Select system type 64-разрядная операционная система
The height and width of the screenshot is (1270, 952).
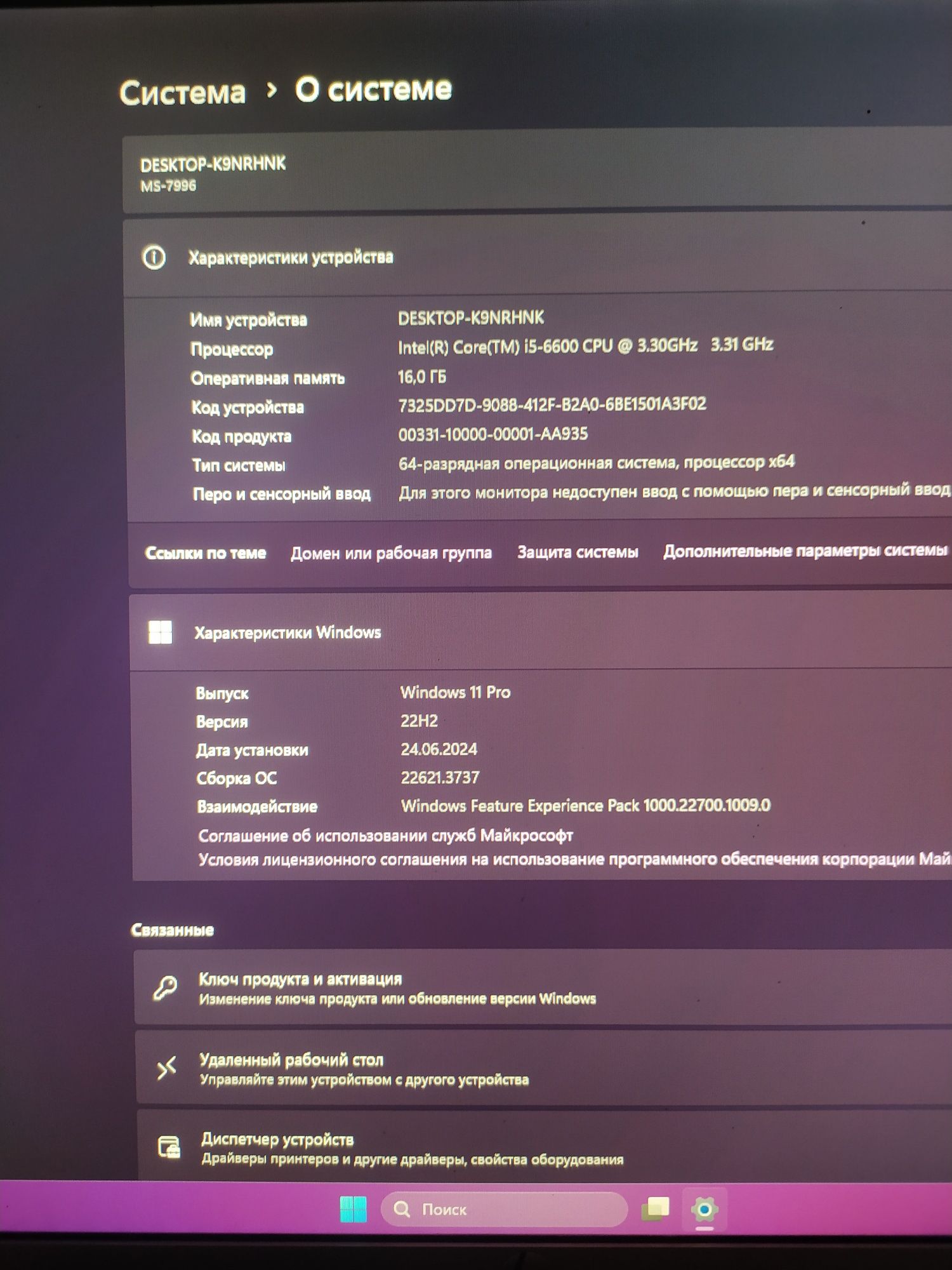coord(597,463)
